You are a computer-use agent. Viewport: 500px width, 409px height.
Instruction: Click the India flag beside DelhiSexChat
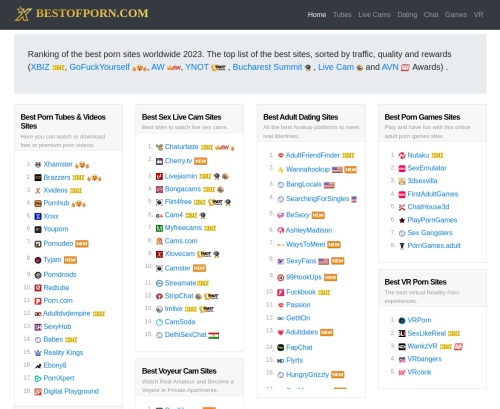pos(214,335)
